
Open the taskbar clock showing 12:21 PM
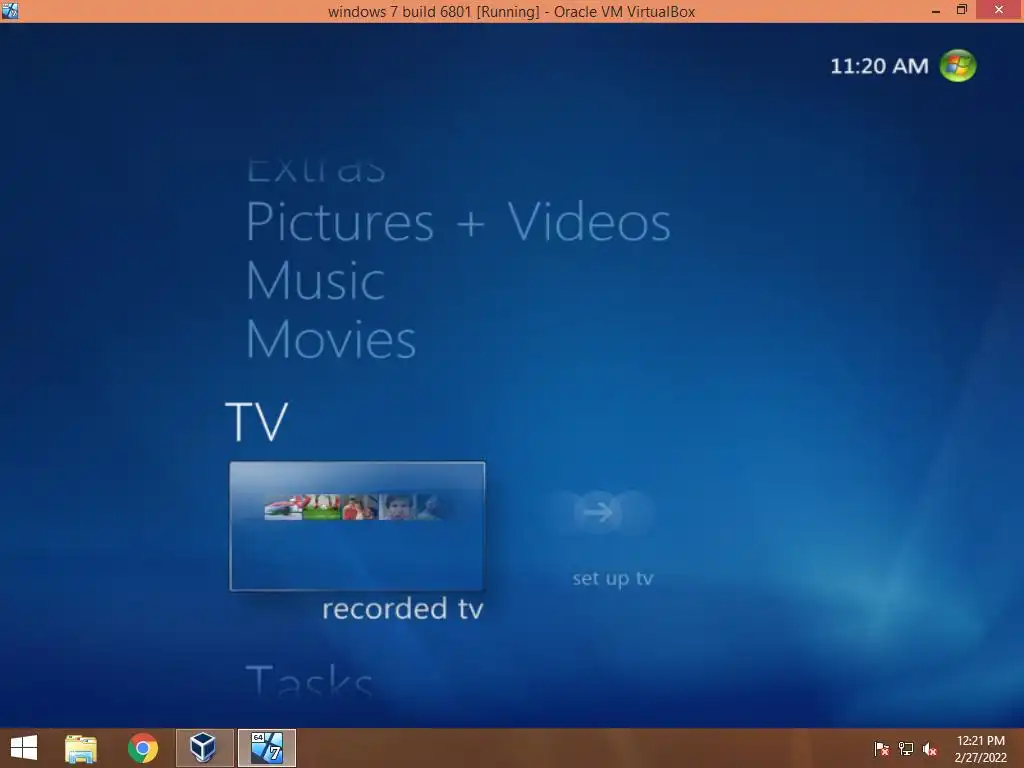click(x=980, y=748)
